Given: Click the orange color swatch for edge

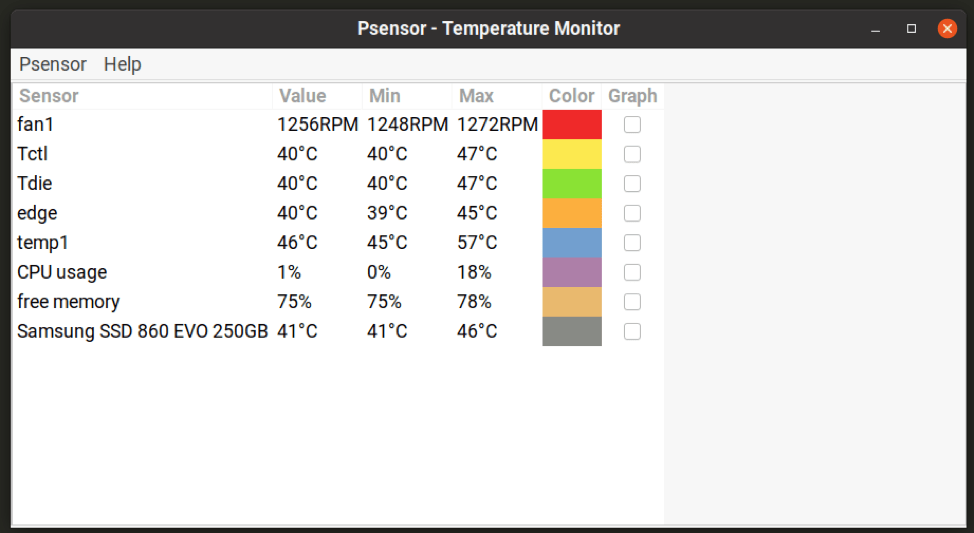Looking at the screenshot, I should coord(572,213).
